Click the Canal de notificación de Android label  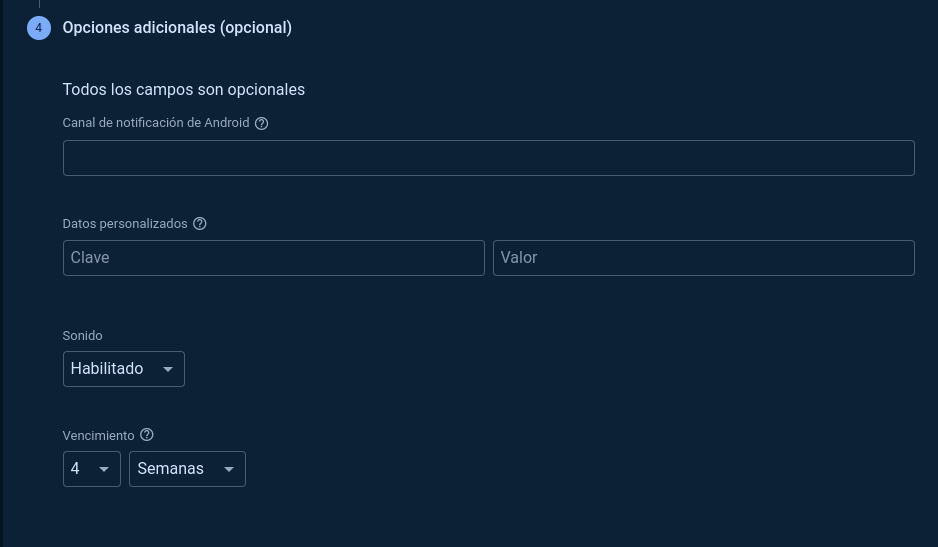pos(155,123)
